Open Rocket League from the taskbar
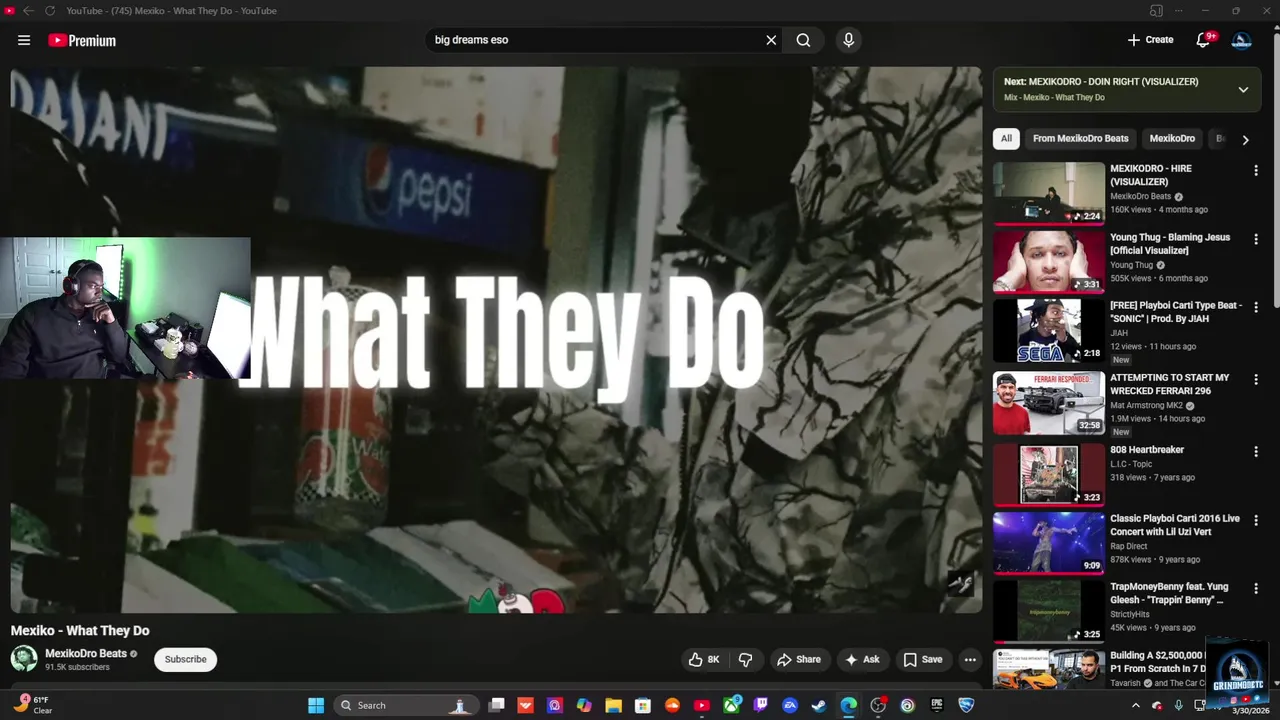Image resolution: width=1280 pixels, height=720 pixels. [x=966, y=705]
